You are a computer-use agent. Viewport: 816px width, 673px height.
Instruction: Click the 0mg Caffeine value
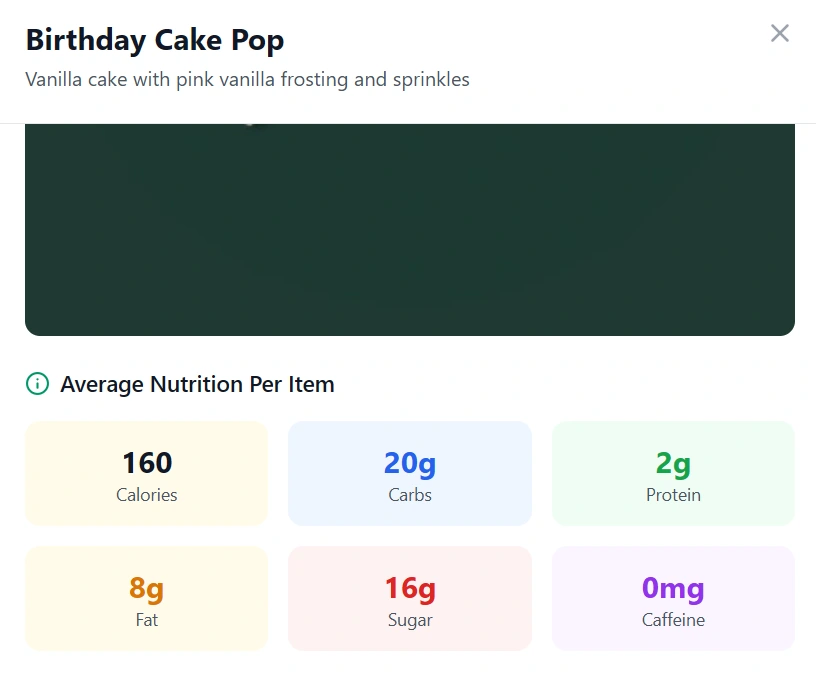[672, 588]
